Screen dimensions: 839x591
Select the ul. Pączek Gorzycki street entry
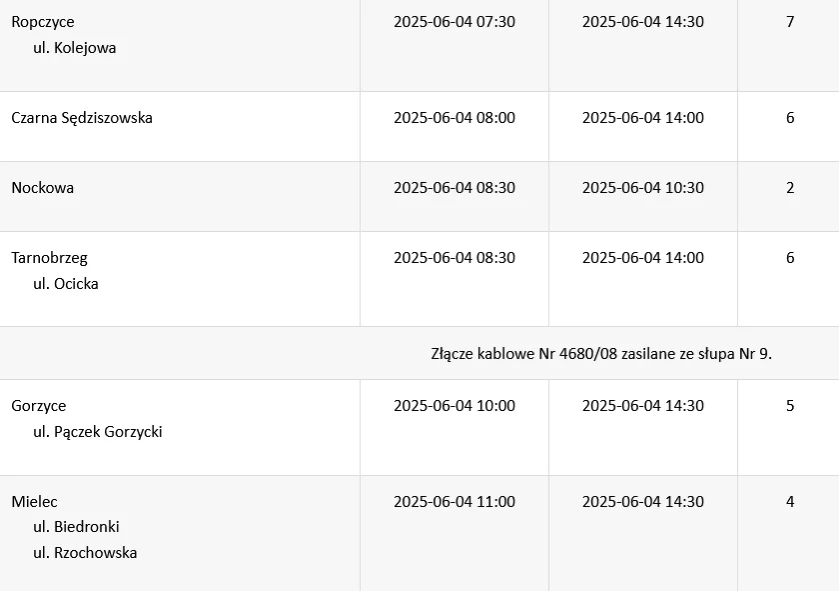(x=97, y=432)
